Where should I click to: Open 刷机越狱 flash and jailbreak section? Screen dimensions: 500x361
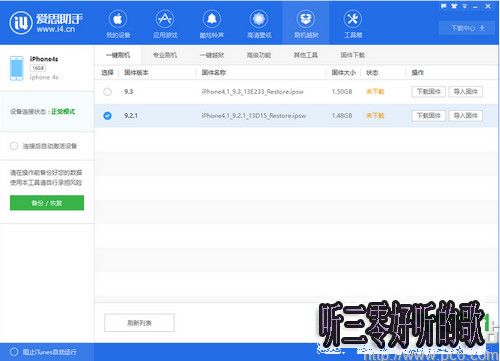pyautogui.click(x=306, y=24)
